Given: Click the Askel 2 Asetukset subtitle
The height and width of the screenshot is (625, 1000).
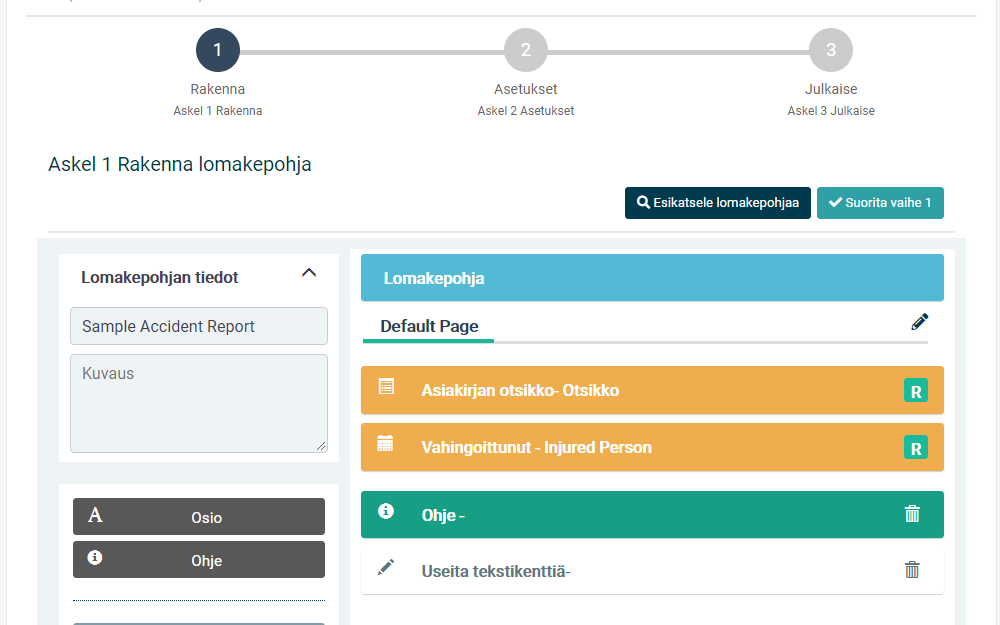Looking at the screenshot, I should pyautogui.click(x=526, y=111).
